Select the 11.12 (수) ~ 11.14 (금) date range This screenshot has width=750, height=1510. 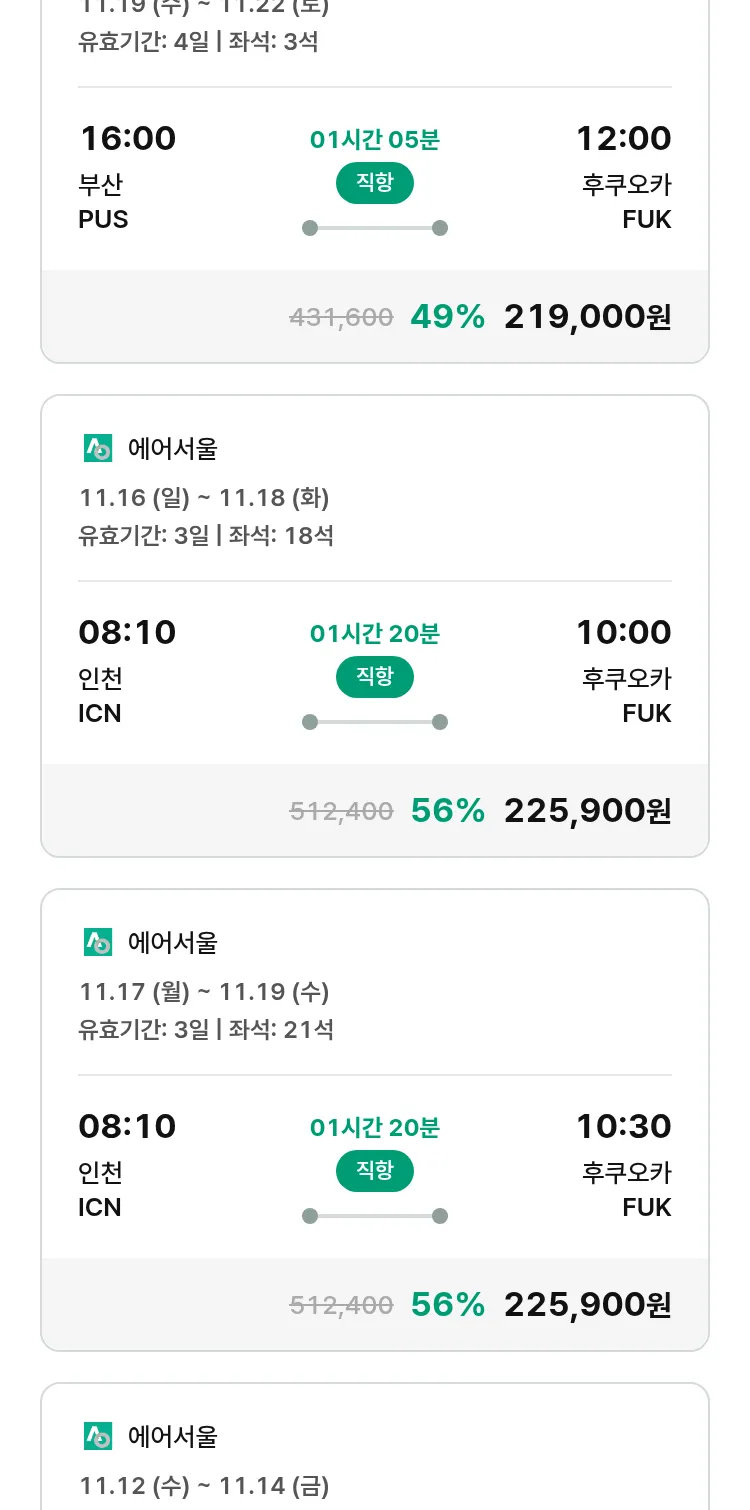[204, 1485]
